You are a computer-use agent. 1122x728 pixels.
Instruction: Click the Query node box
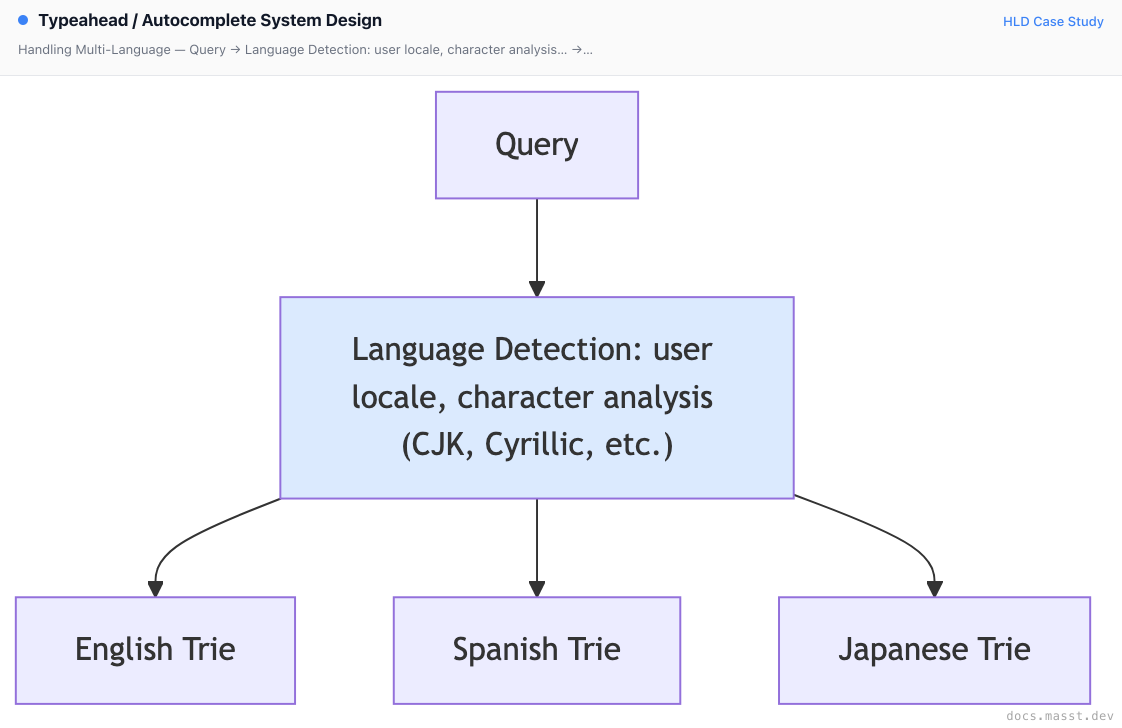tap(537, 145)
